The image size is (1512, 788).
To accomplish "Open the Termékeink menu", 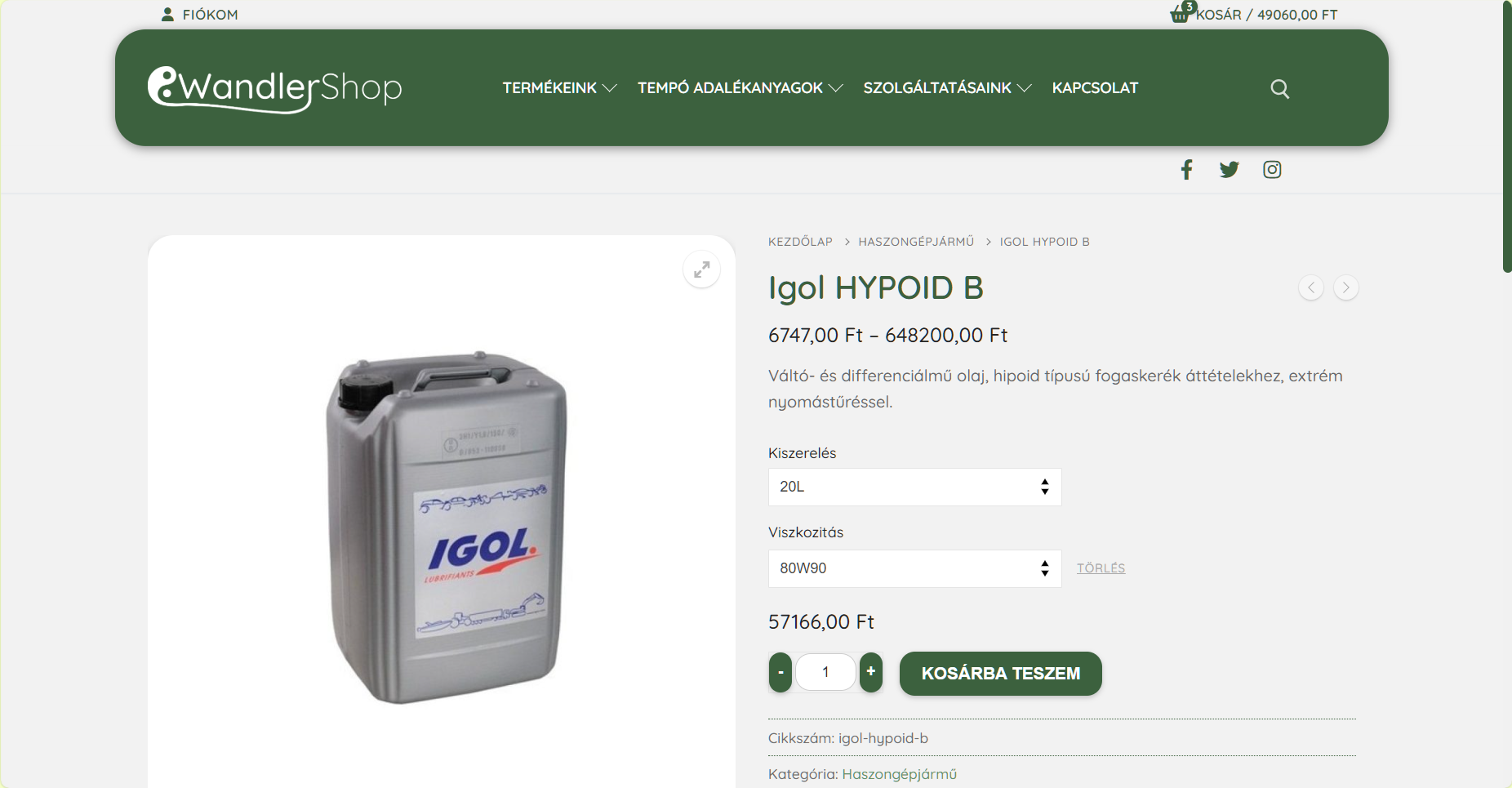I will coord(549,87).
